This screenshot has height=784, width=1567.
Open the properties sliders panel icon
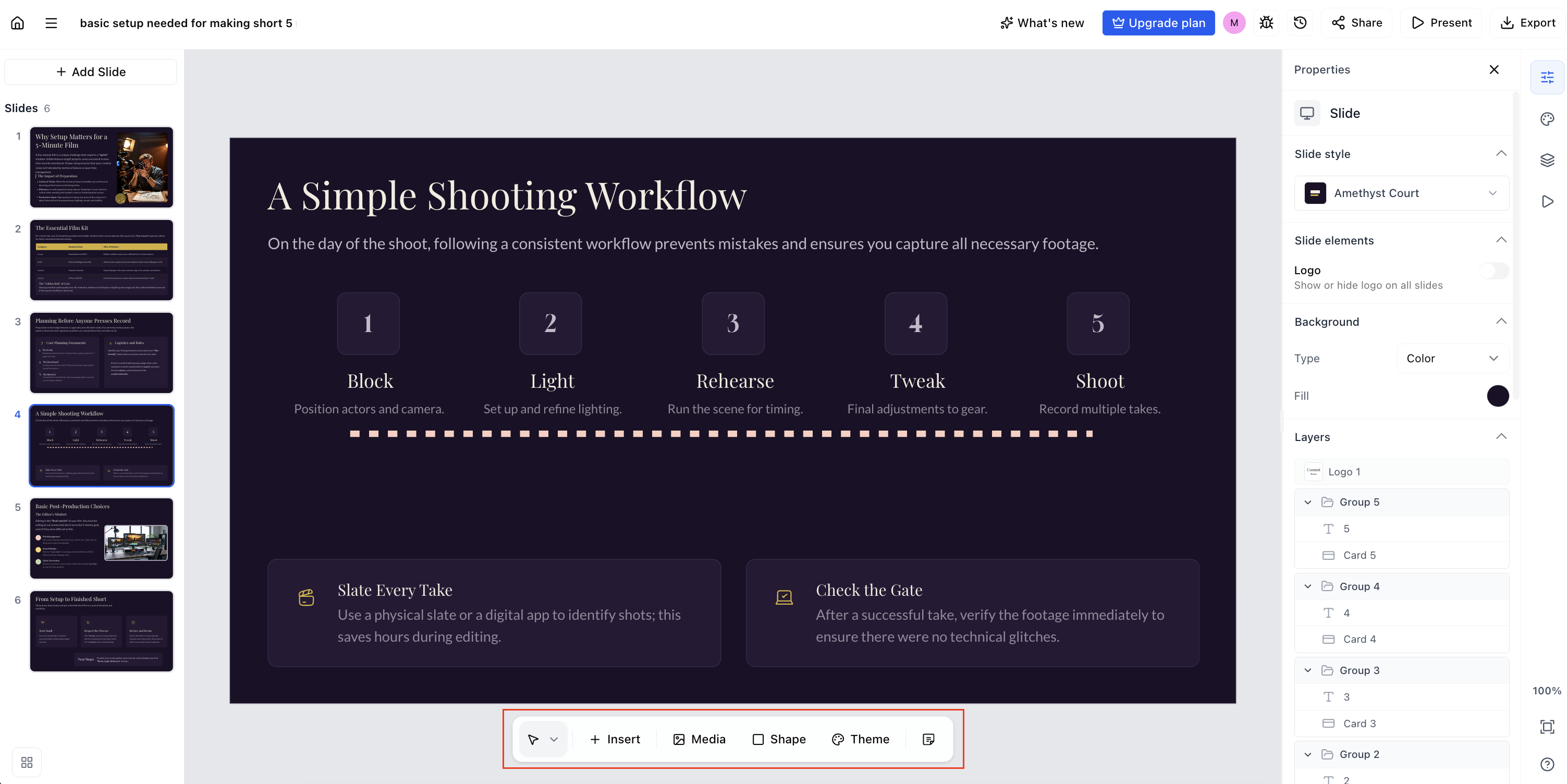(x=1547, y=77)
